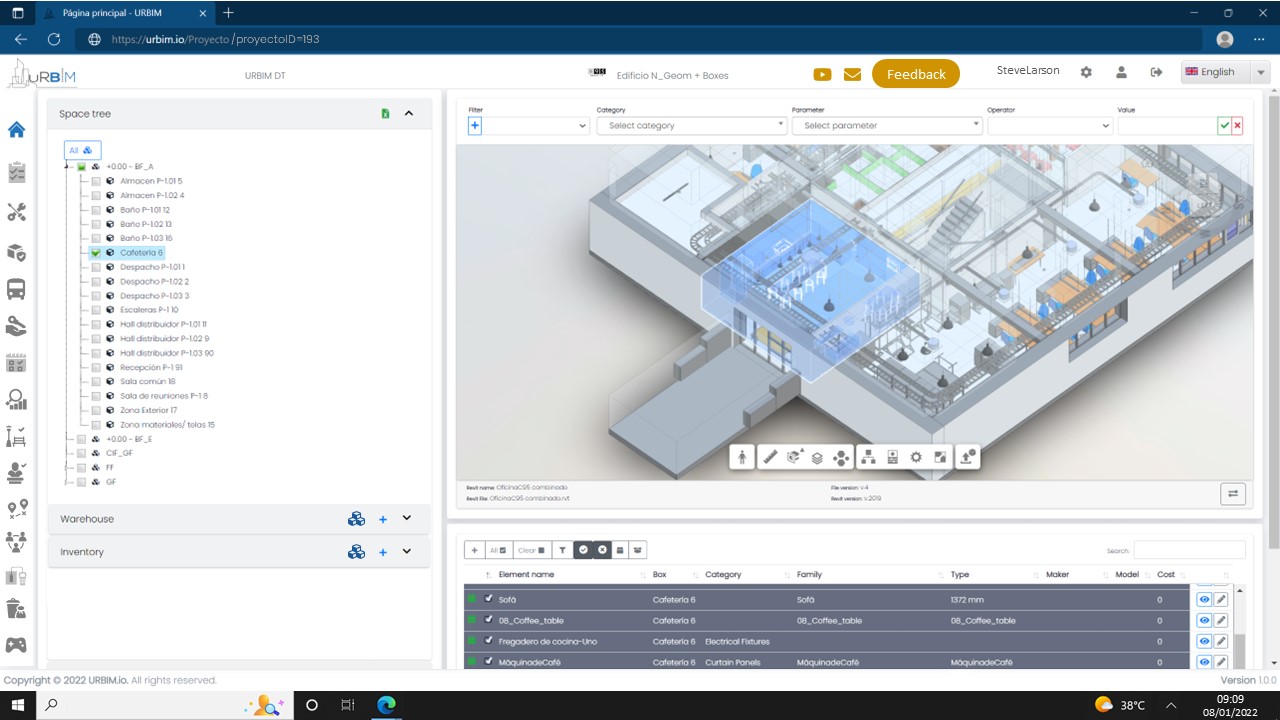
Task: Click the All button above space tree
Action: point(82,150)
